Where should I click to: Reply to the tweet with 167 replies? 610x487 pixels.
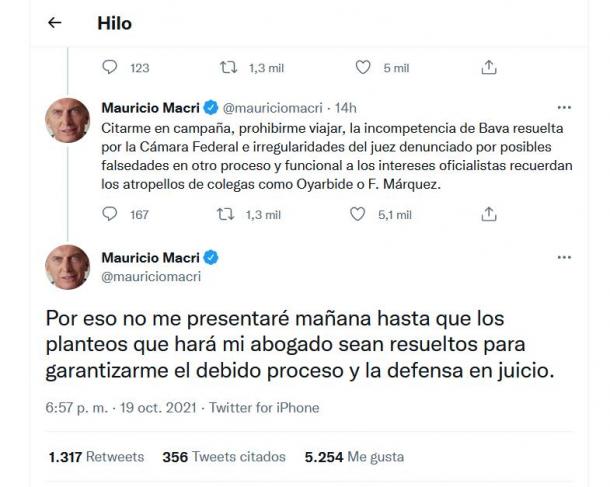[x=111, y=214]
